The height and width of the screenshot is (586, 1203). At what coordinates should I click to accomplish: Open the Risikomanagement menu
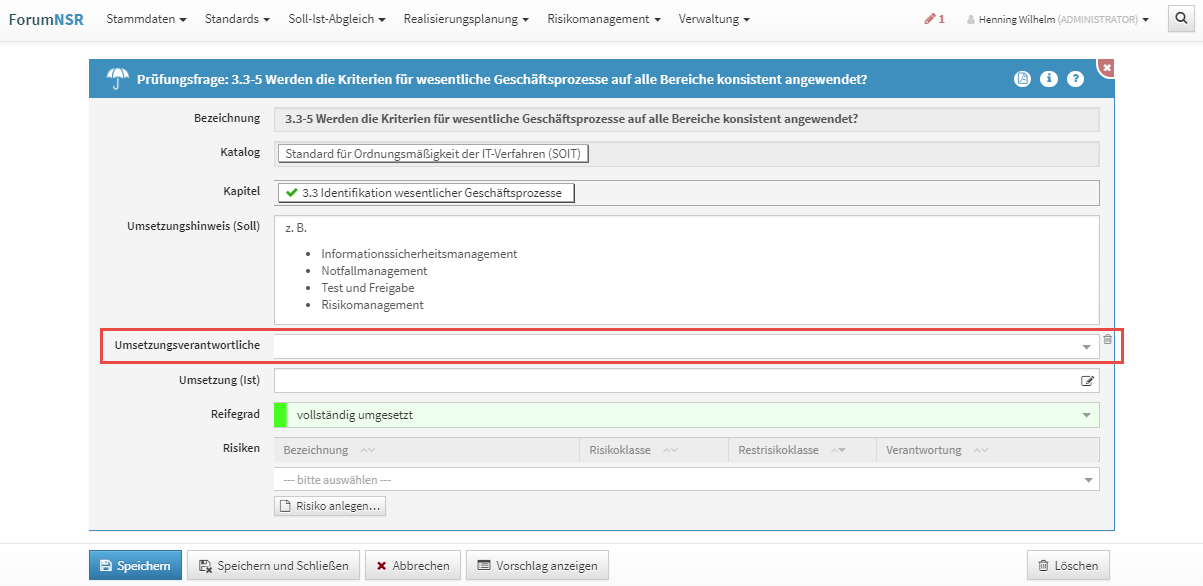pos(604,19)
